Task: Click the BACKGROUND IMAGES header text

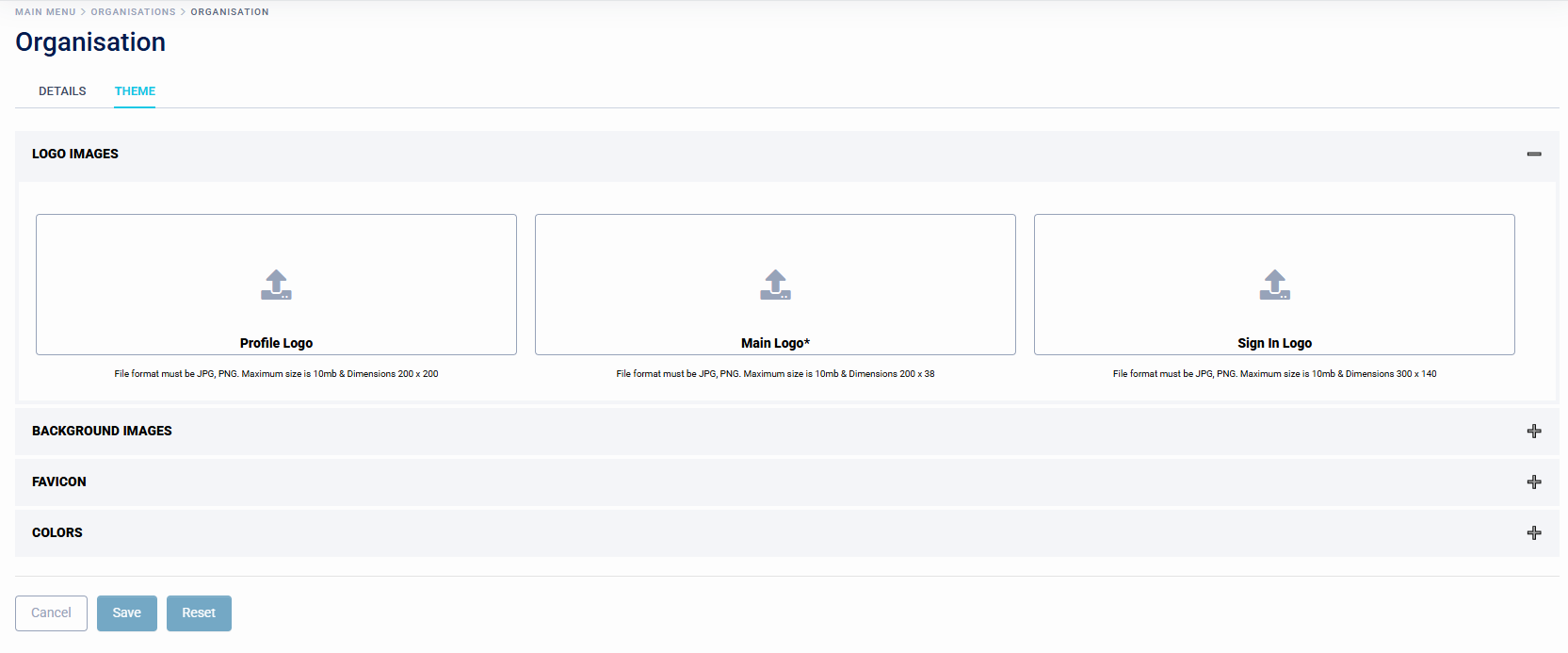Action: pos(102,431)
